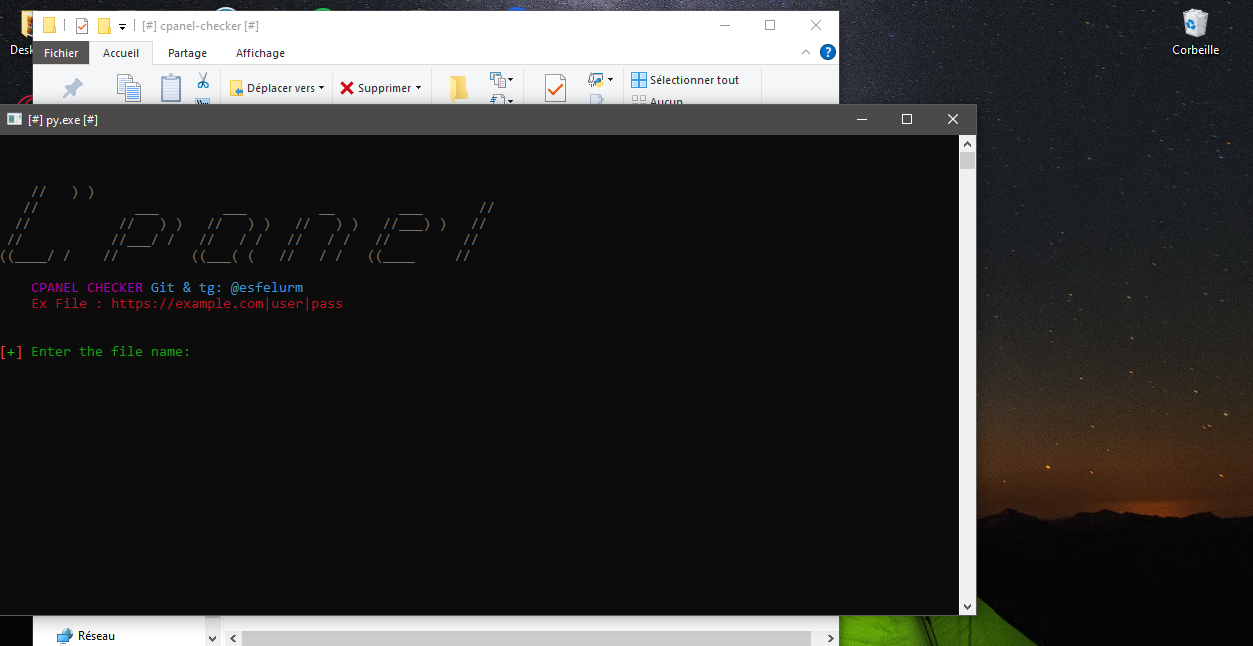1253x646 pixels.
Task: Click the navigation pane scroll down arrow
Action: pyautogui.click(x=212, y=637)
